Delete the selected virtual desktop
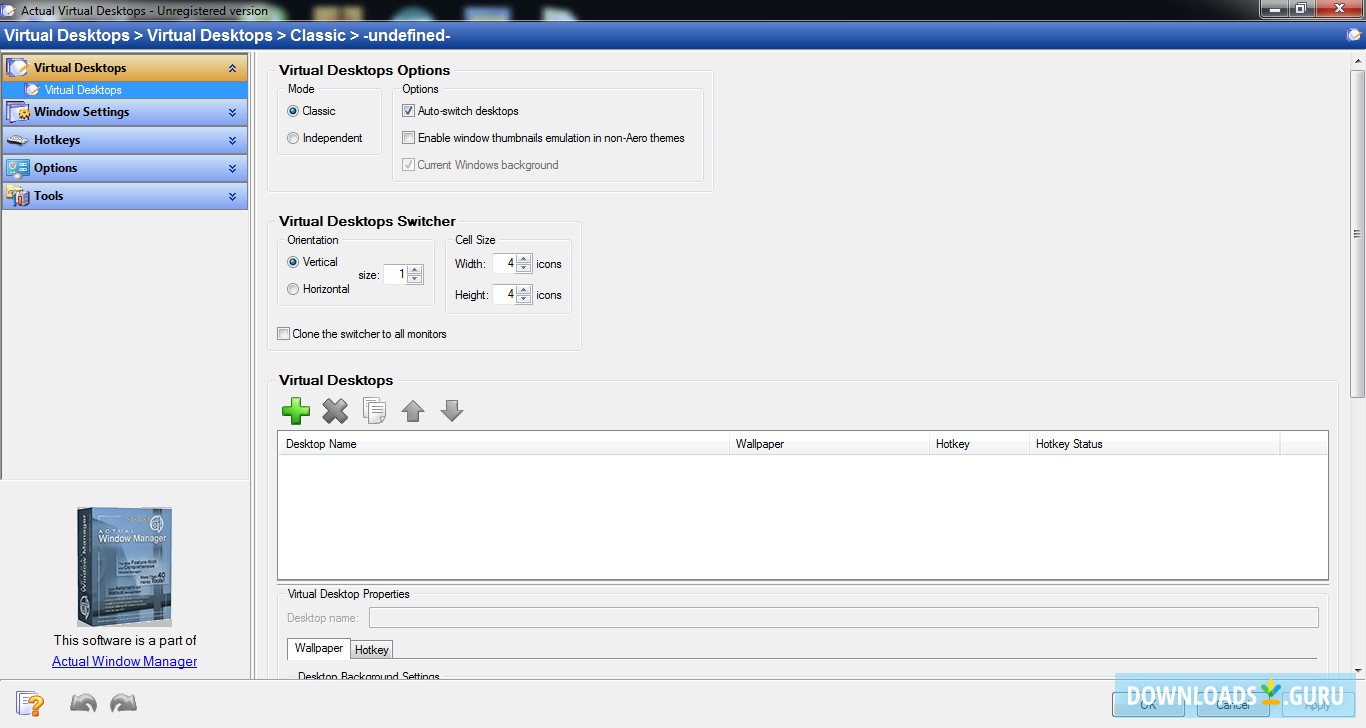 pos(335,410)
